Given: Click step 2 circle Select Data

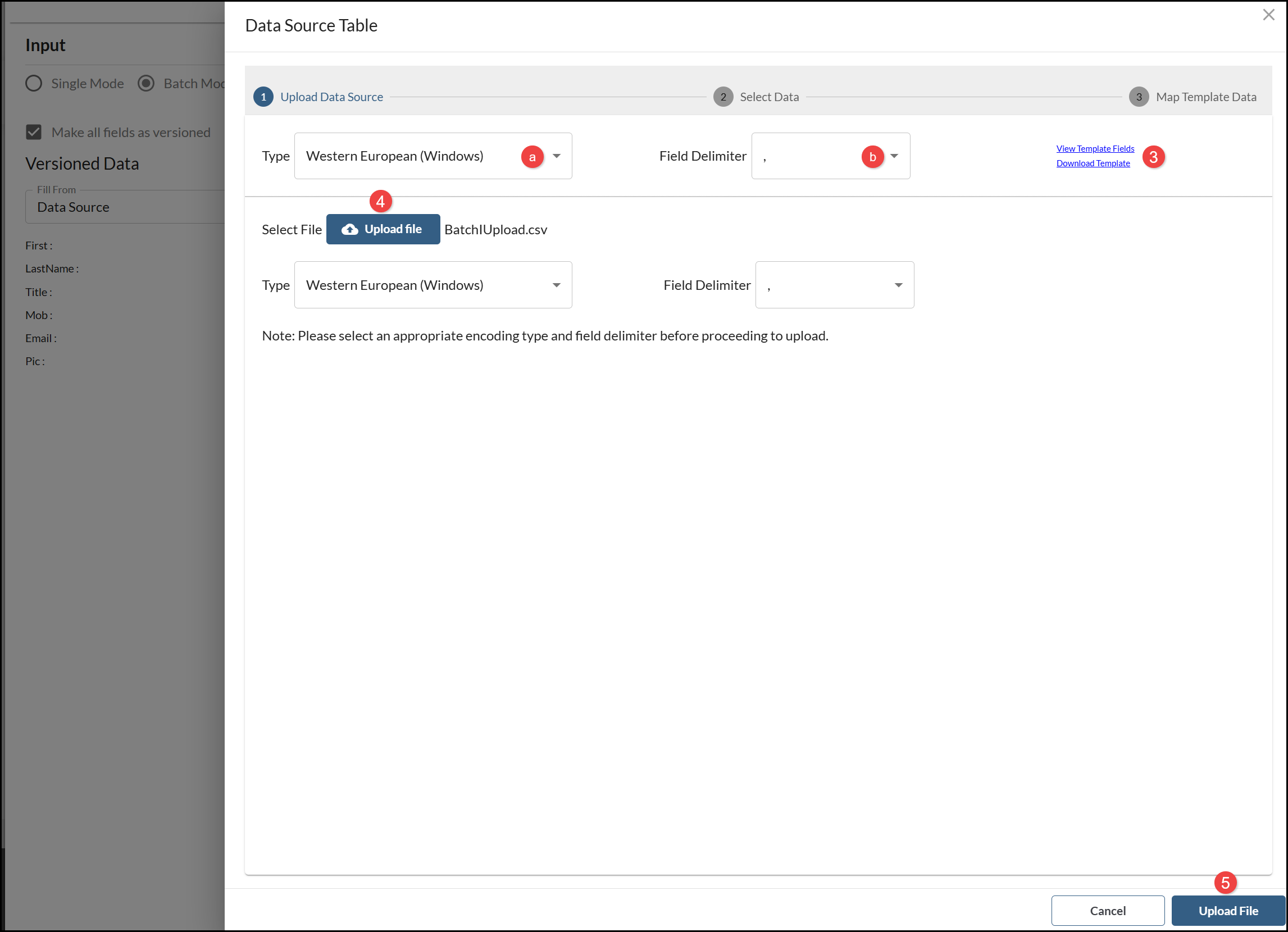Looking at the screenshot, I should (722, 97).
